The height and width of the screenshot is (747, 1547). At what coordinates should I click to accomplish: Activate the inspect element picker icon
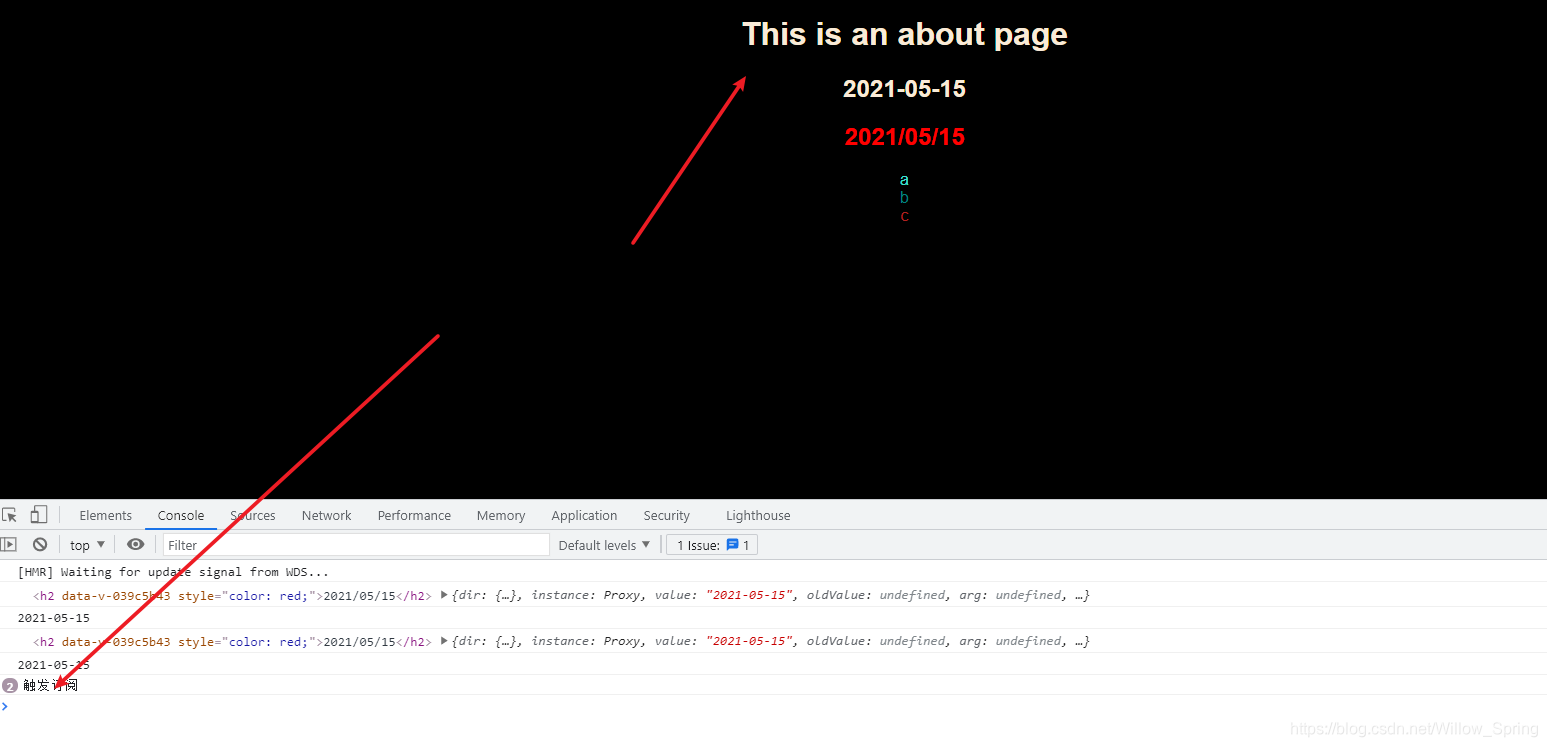(10, 515)
